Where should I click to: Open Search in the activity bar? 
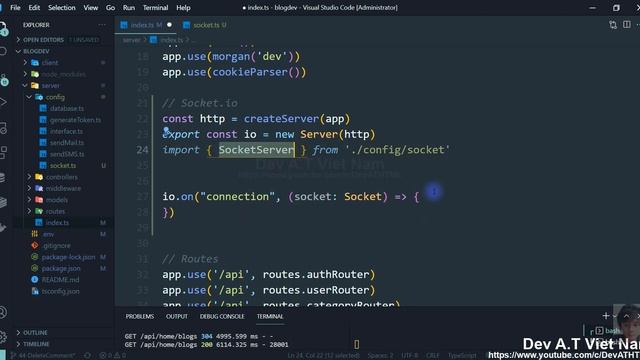tap(3, 51)
